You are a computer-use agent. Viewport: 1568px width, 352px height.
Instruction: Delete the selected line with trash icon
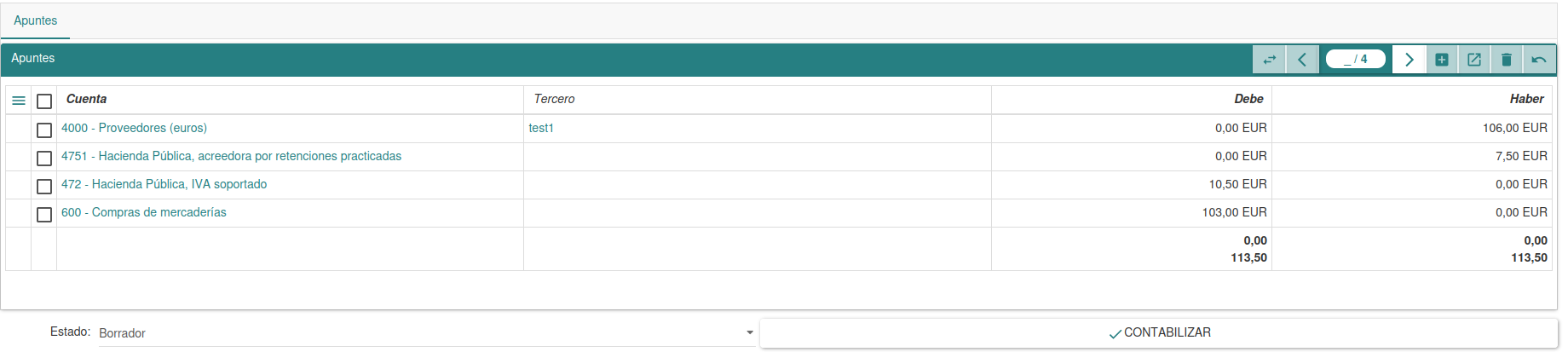[1507, 60]
